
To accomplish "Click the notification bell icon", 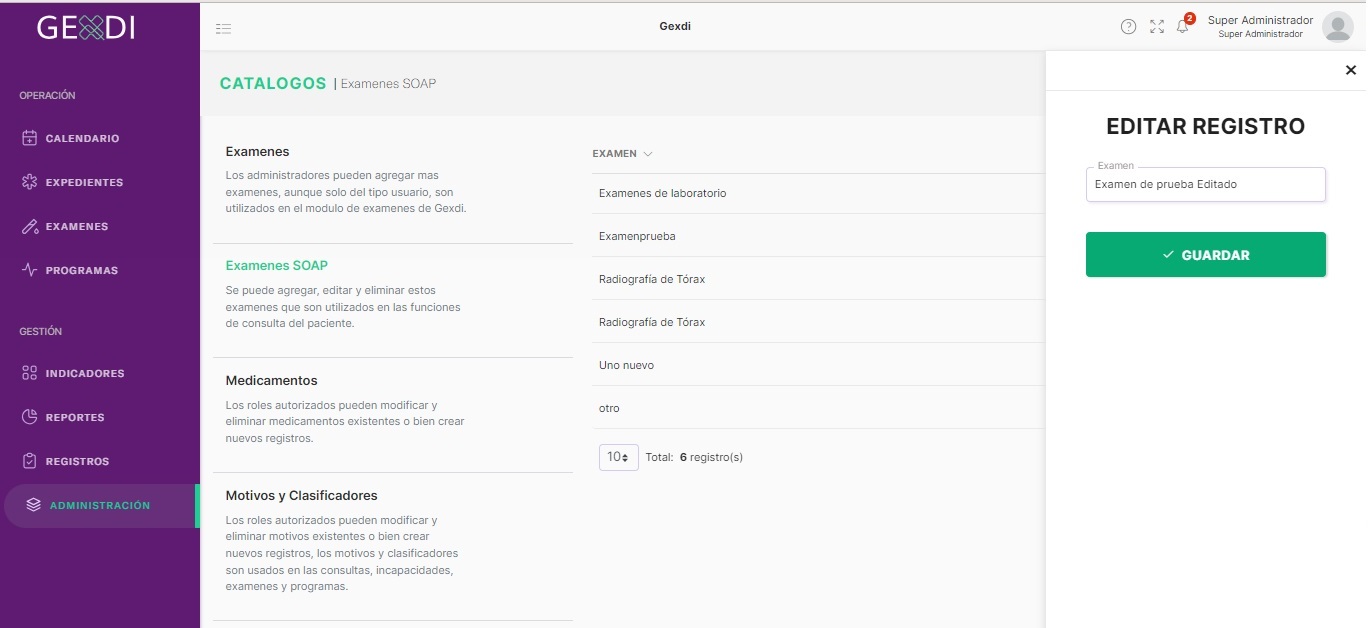I will click(x=1183, y=27).
